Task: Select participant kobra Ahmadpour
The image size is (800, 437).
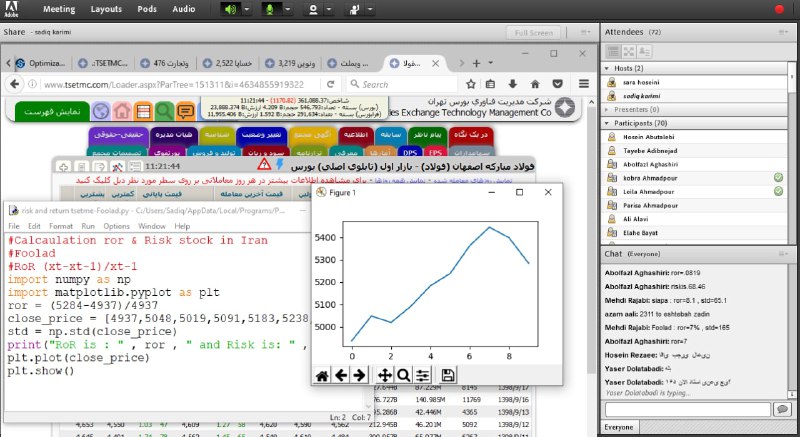Action: click(695, 178)
